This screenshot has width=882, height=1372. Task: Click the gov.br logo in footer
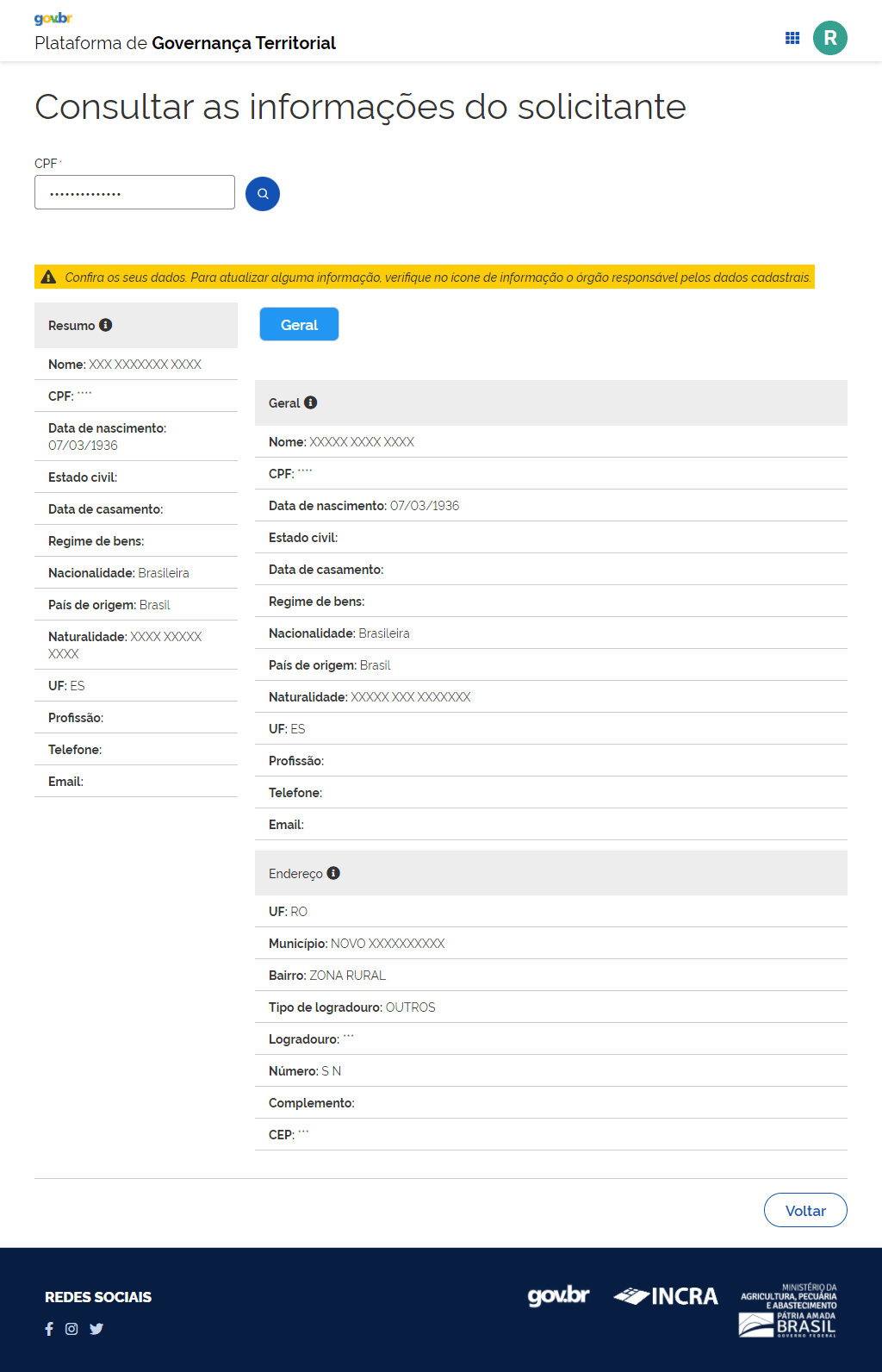[x=558, y=1296]
